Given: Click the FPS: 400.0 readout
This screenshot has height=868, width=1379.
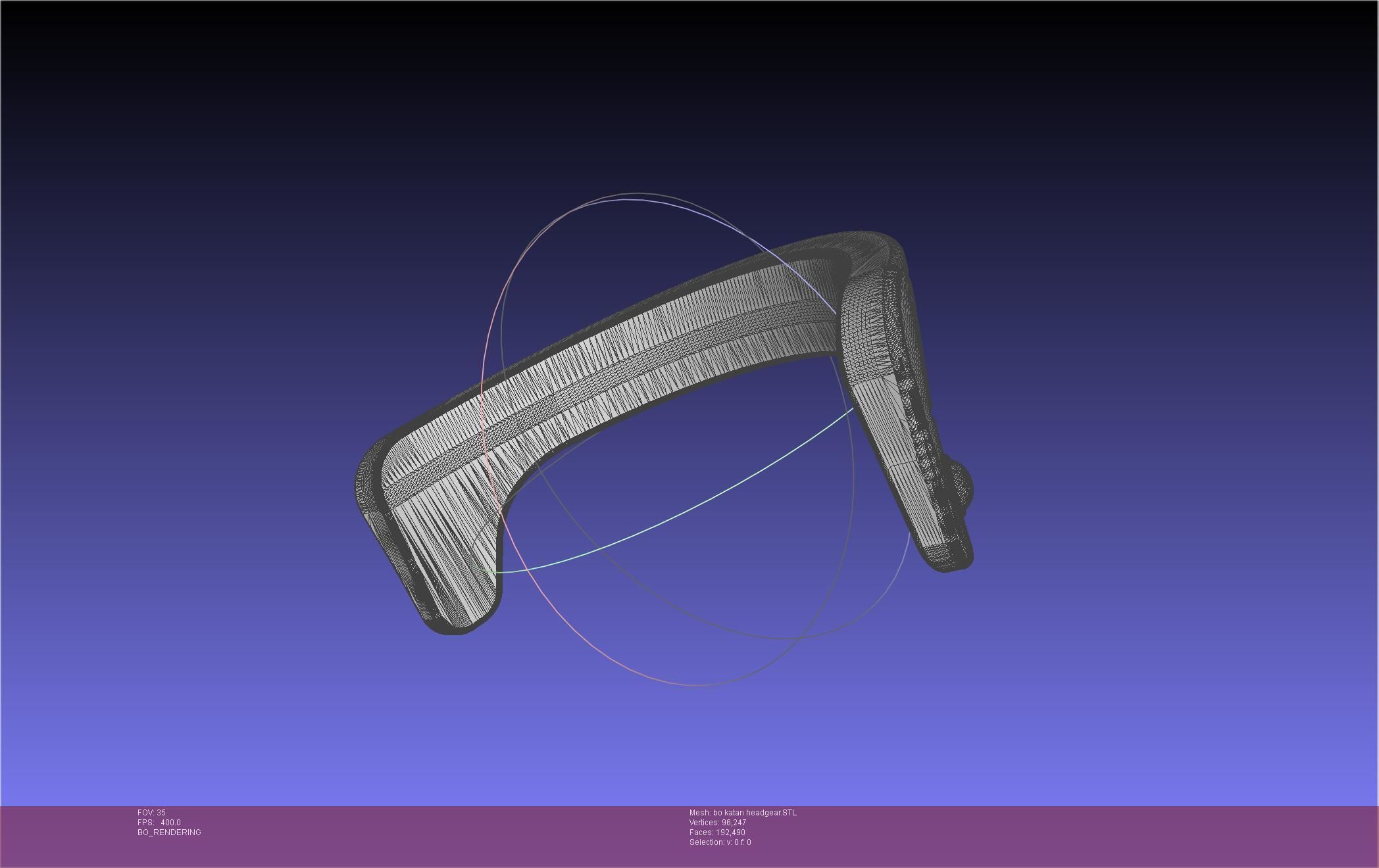Looking at the screenshot, I should click(x=159, y=823).
